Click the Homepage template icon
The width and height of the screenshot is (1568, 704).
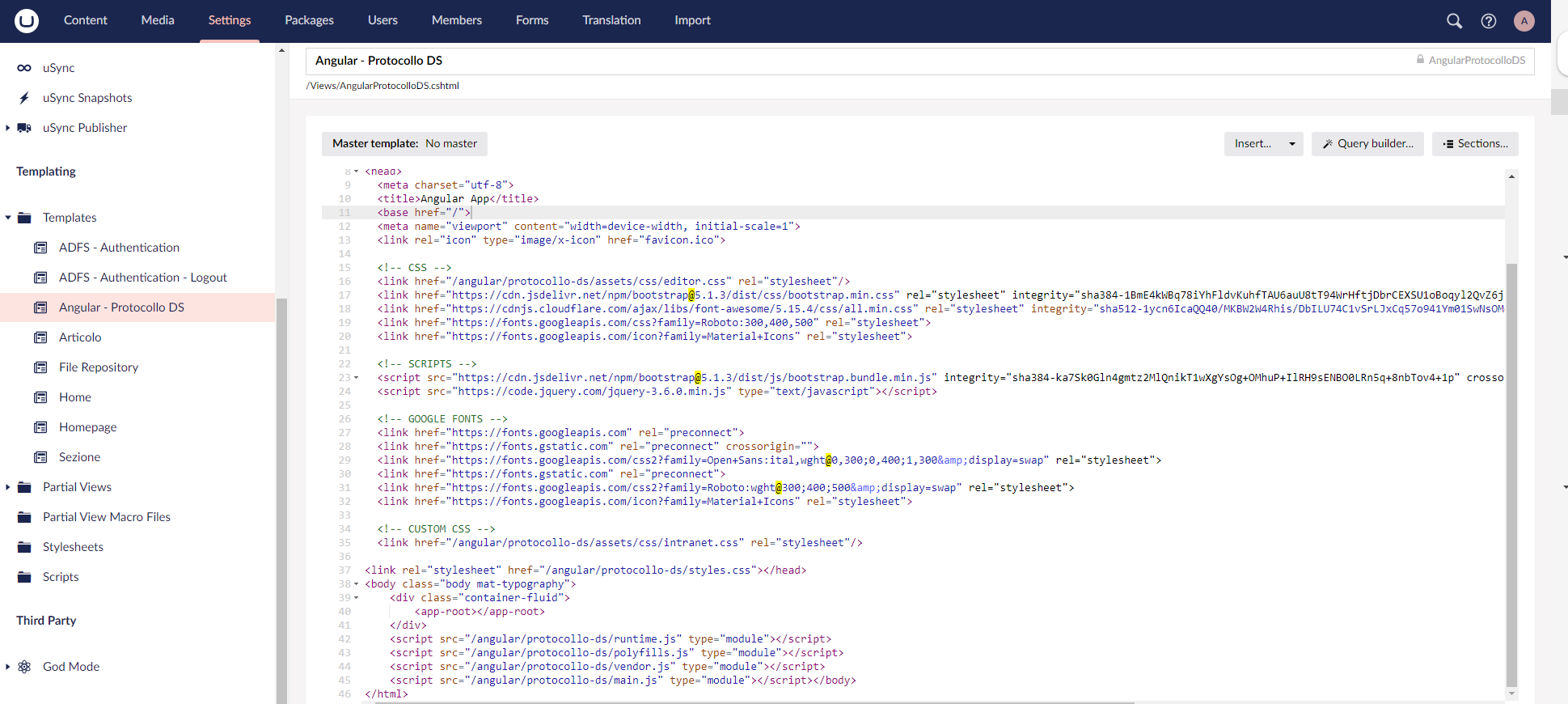coord(40,427)
